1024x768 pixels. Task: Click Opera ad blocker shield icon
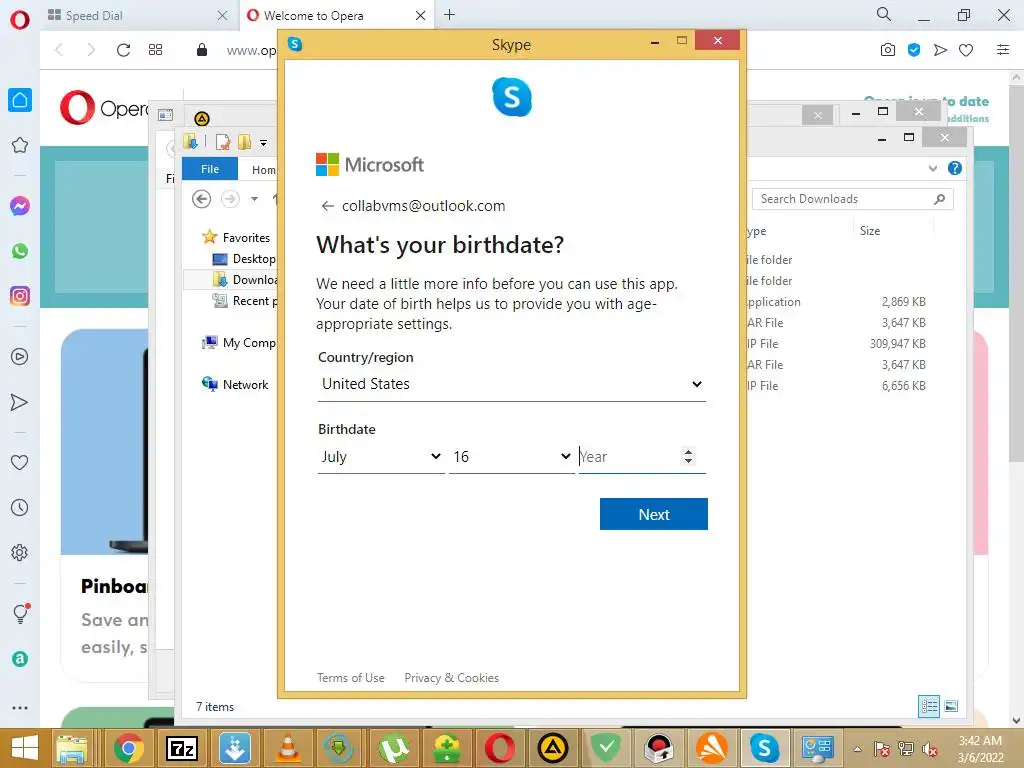914,50
